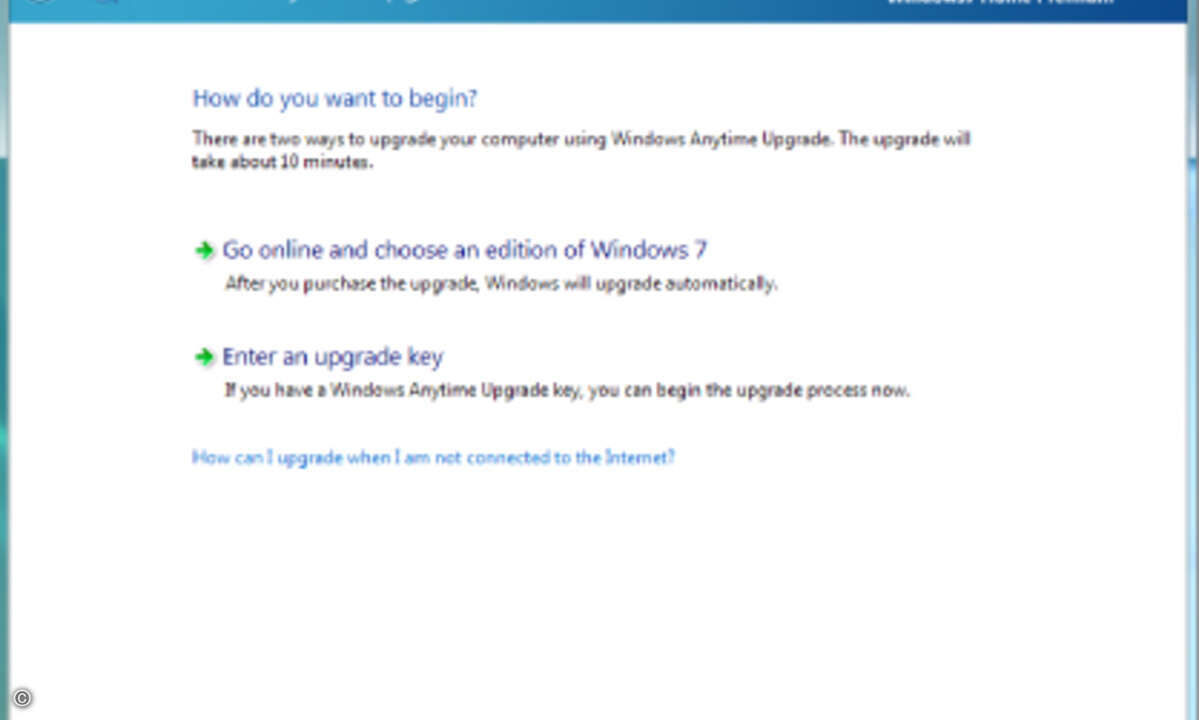Open 'How can I upgrade when not connected' help link

coord(433,457)
